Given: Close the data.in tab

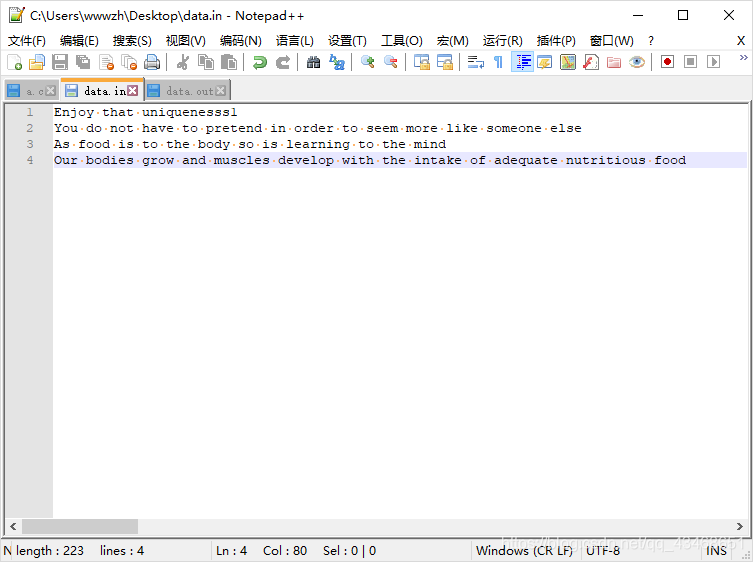Looking at the screenshot, I should tap(133, 90).
